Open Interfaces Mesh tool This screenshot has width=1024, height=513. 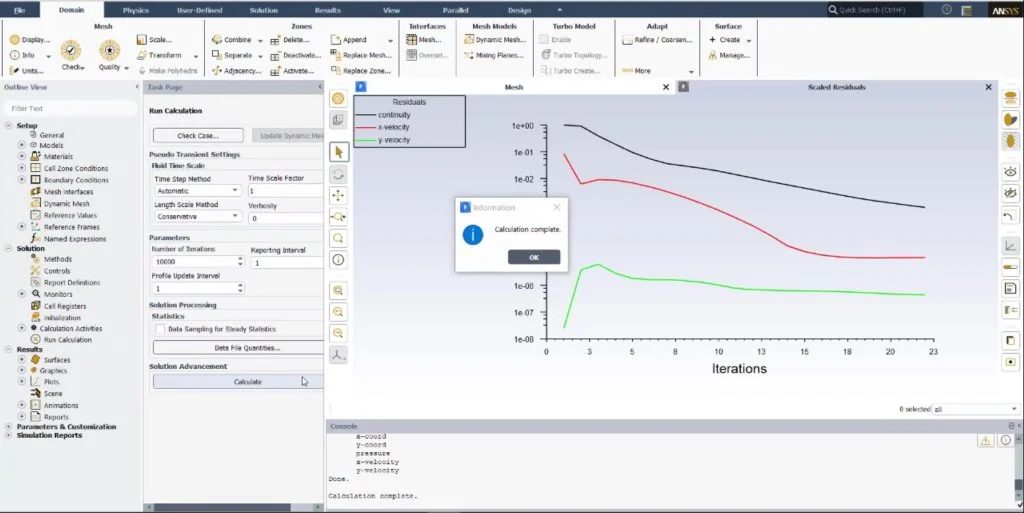[423, 40]
